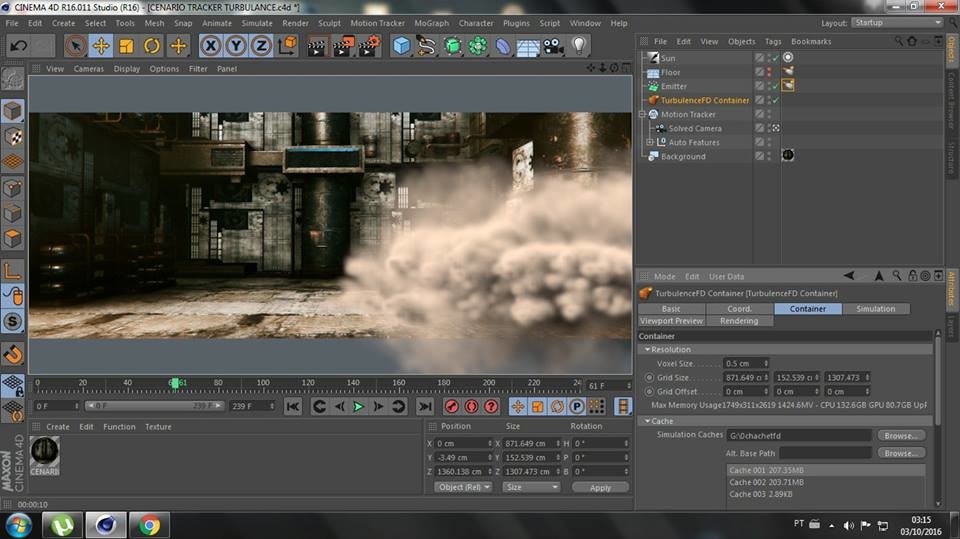Toggle Floor object visibility dots
The height and width of the screenshot is (539, 960).
[x=769, y=72]
